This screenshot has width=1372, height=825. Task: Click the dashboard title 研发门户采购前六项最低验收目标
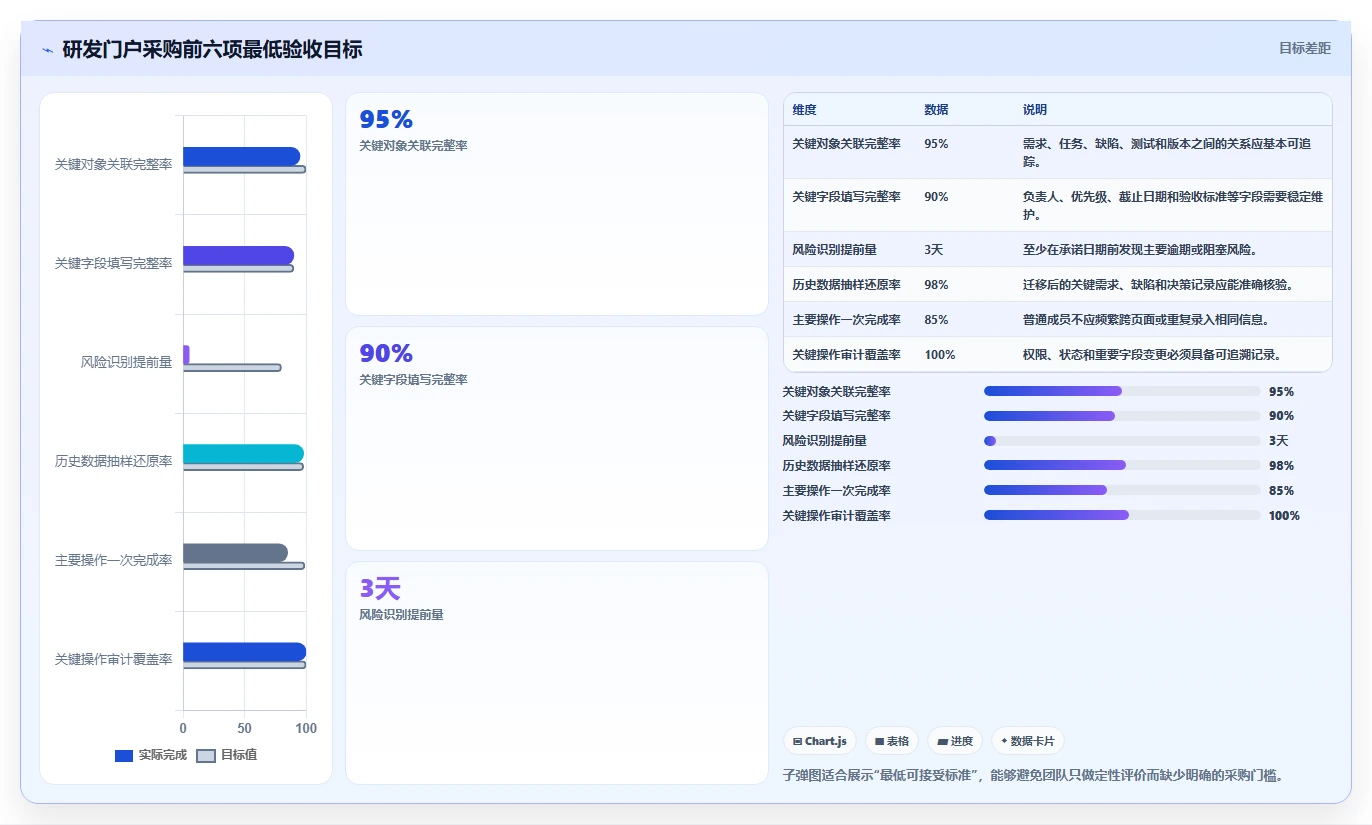coord(212,49)
